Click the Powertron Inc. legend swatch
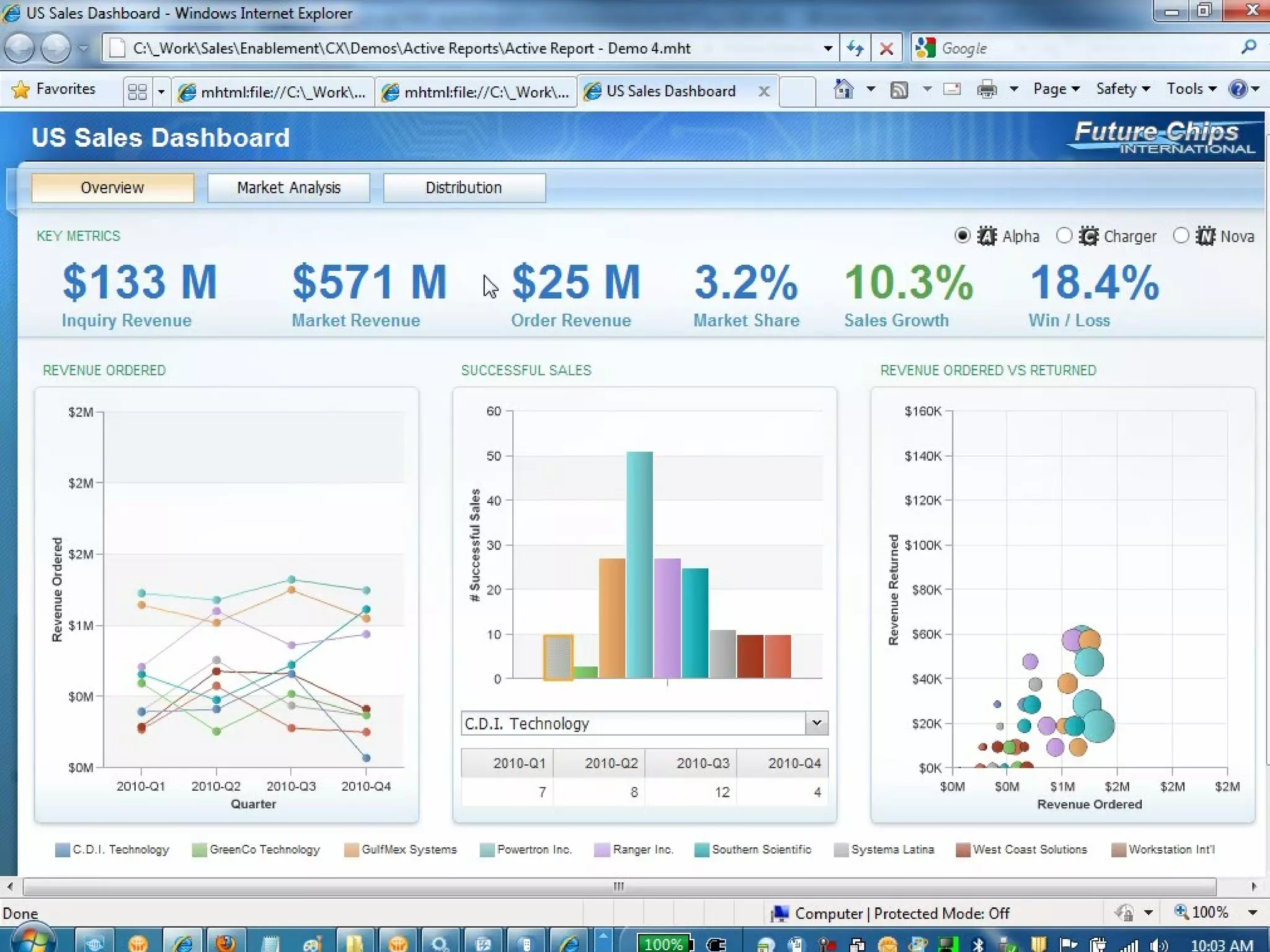Screen dimensions: 1270x952 point(487,850)
